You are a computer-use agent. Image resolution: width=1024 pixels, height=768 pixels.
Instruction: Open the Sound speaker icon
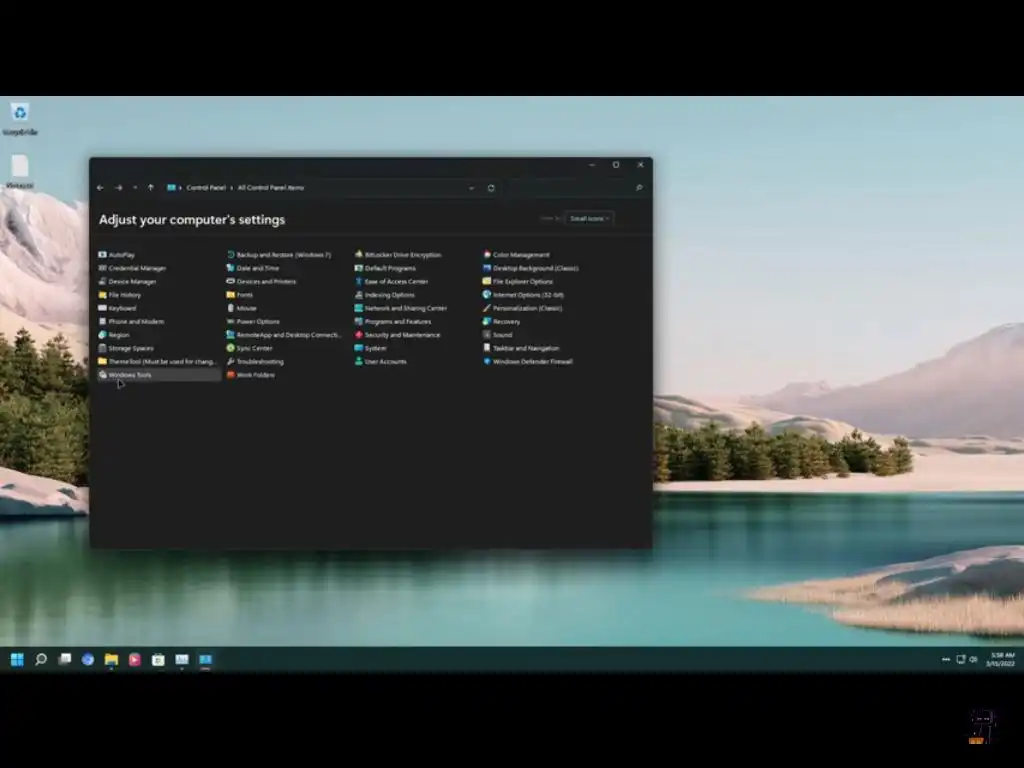[x=487, y=334]
